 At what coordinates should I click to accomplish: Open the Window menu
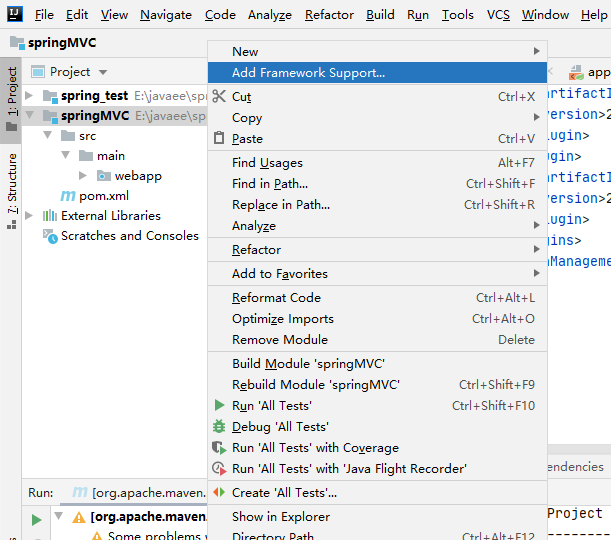[545, 15]
